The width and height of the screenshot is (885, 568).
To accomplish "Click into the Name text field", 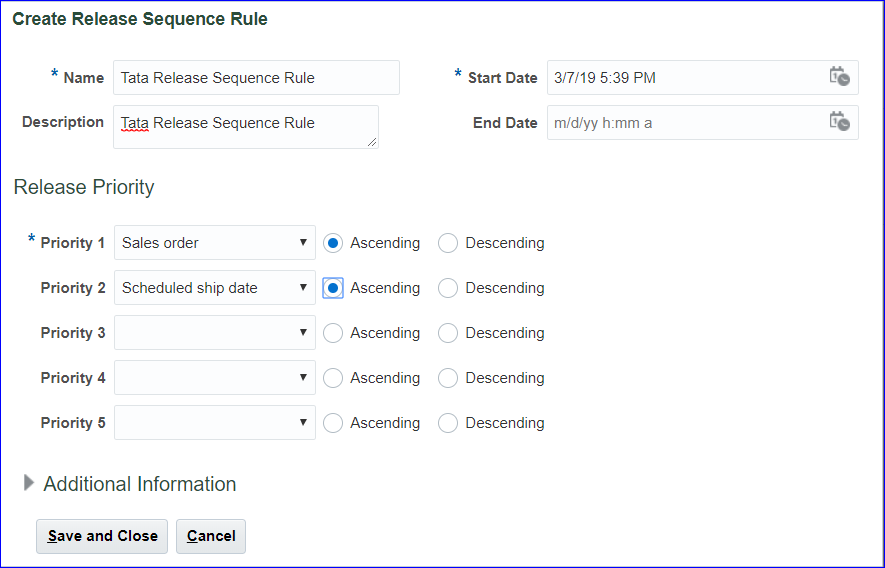I will coord(256,77).
